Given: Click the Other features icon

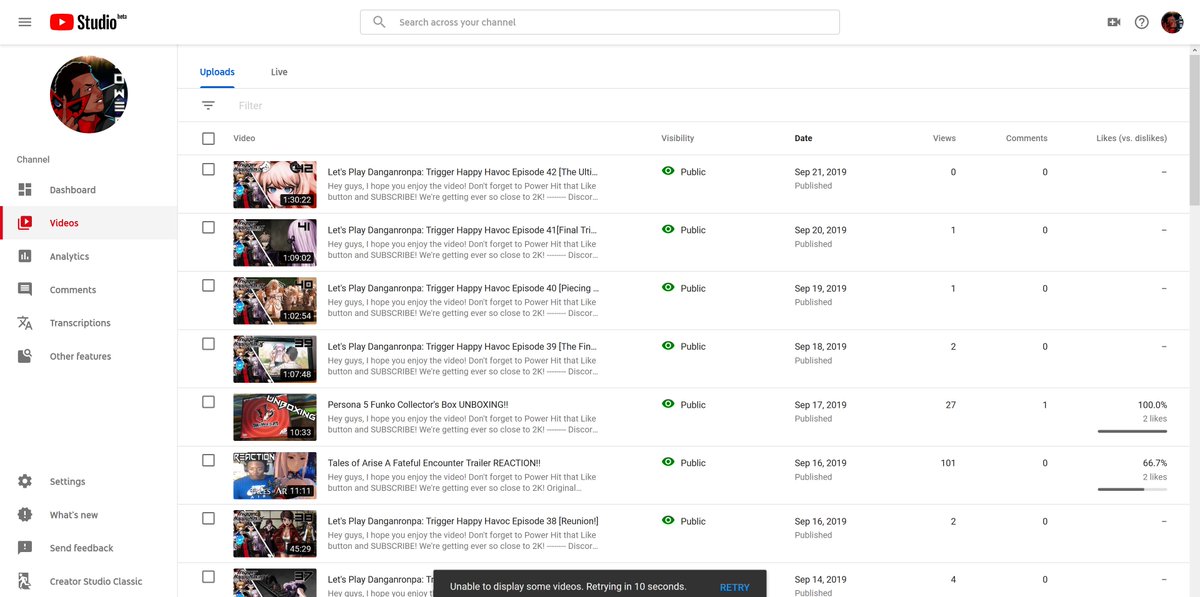Looking at the screenshot, I should pyautogui.click(x=25, y=356).
